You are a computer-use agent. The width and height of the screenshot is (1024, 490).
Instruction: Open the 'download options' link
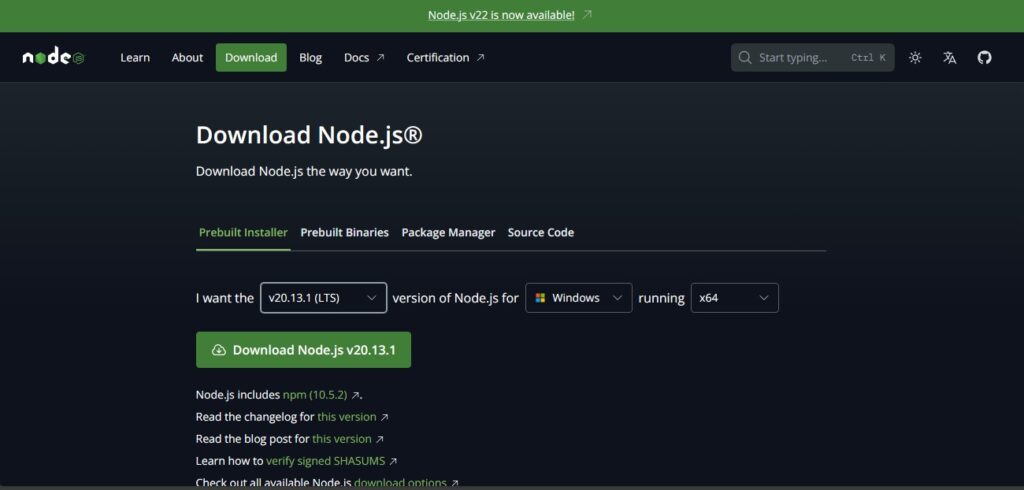400,483
